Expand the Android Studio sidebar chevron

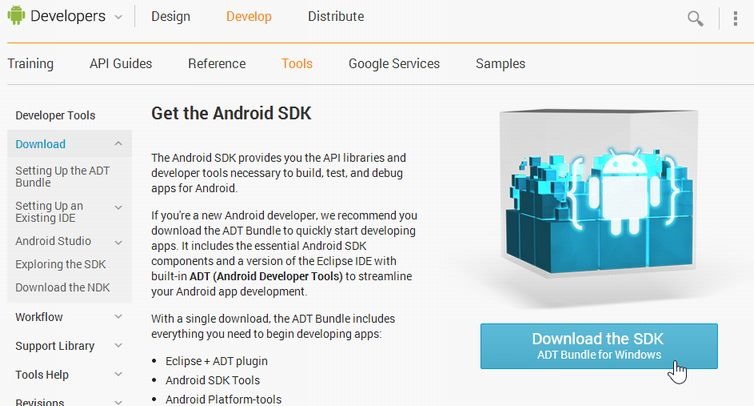pos(118,242)
